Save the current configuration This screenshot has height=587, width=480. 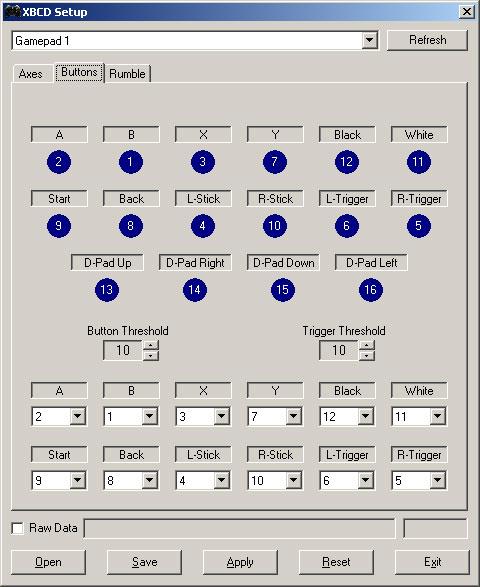point(144,562)
